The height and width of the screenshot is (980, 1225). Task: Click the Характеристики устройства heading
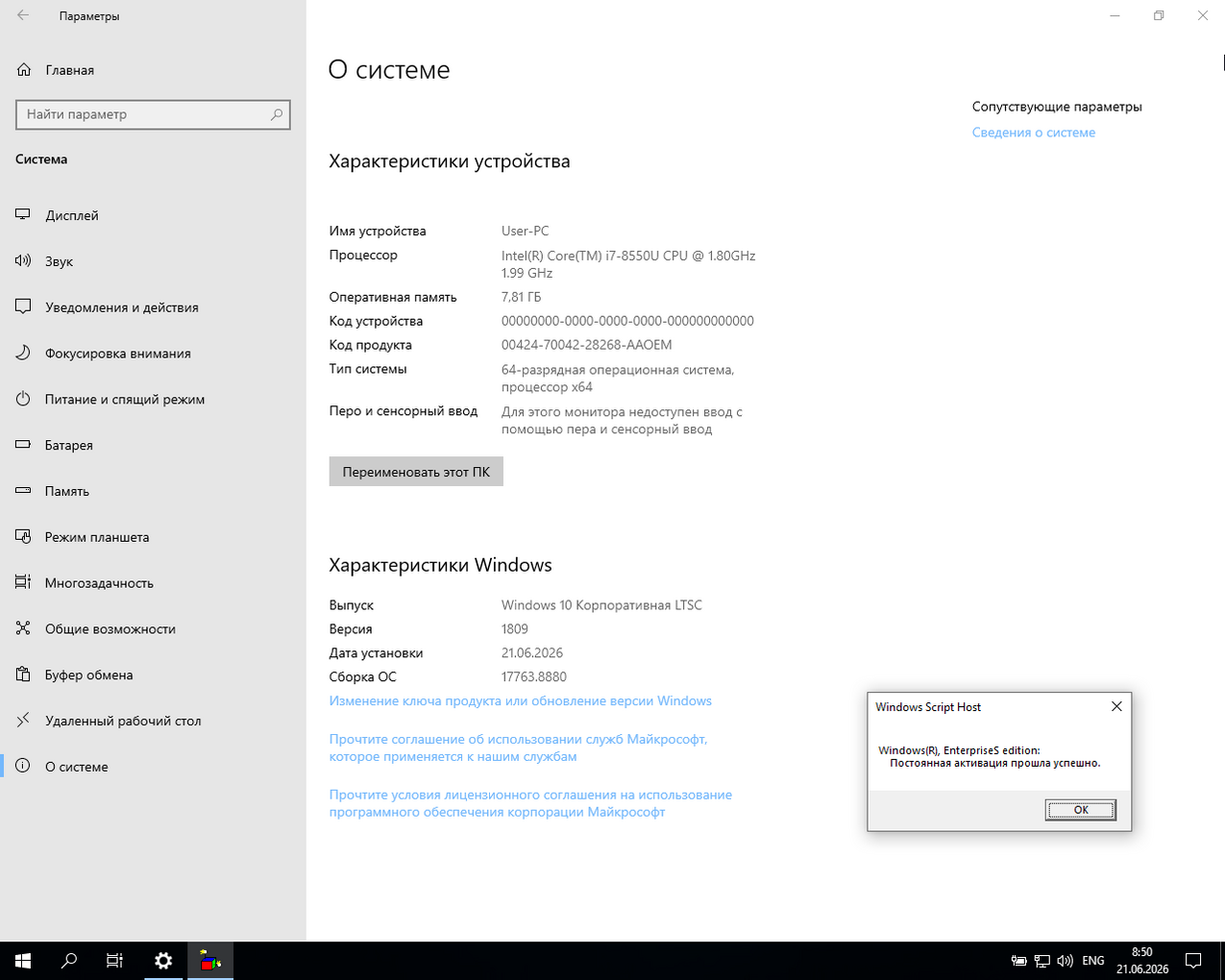click(x=450, y=161)
